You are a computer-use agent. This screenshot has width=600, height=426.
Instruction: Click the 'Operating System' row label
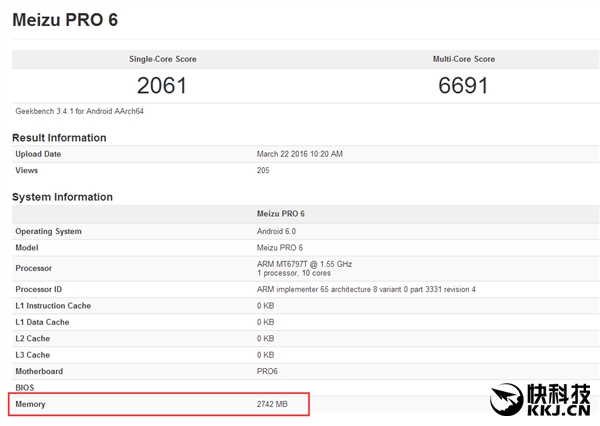(48, 231)
